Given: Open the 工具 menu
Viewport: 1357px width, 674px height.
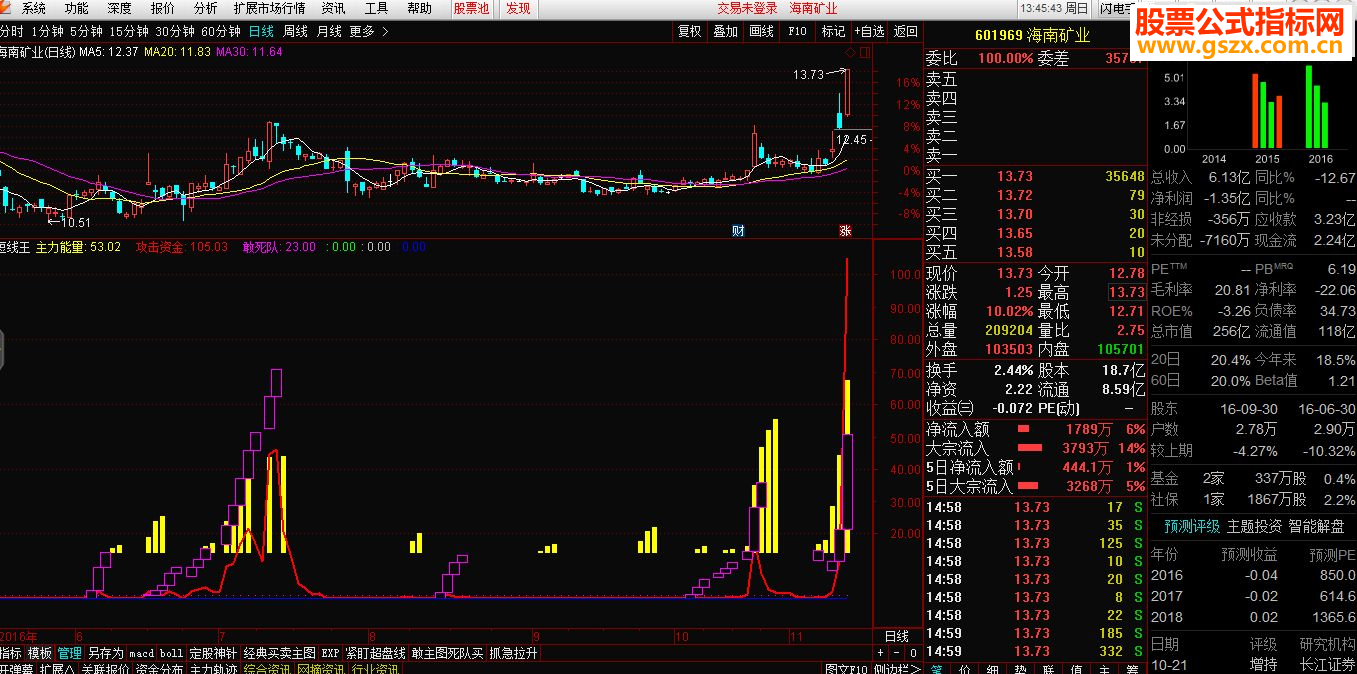Looking at the screenshot, I should (x=376, y=8).
